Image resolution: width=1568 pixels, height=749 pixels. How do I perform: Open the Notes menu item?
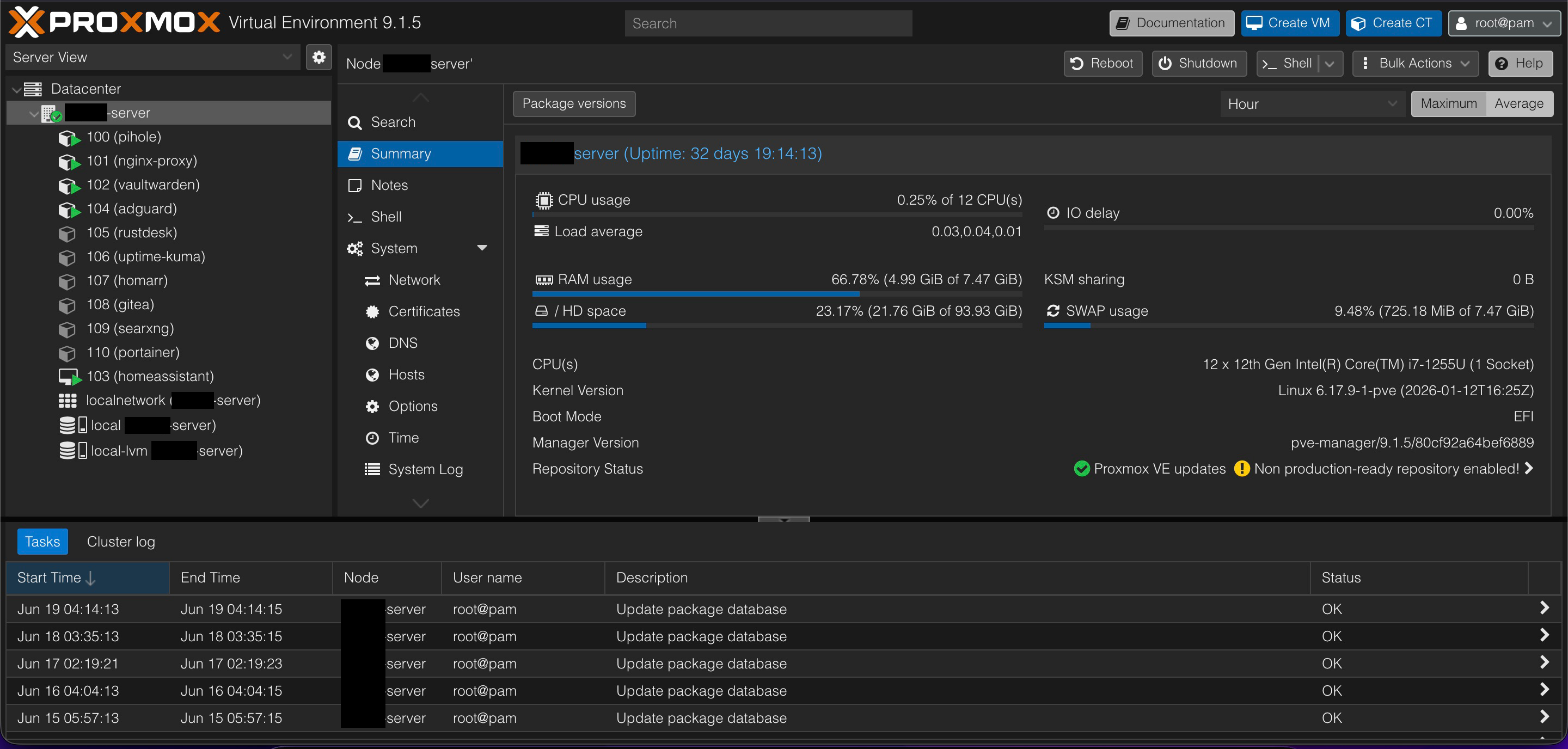420,186
